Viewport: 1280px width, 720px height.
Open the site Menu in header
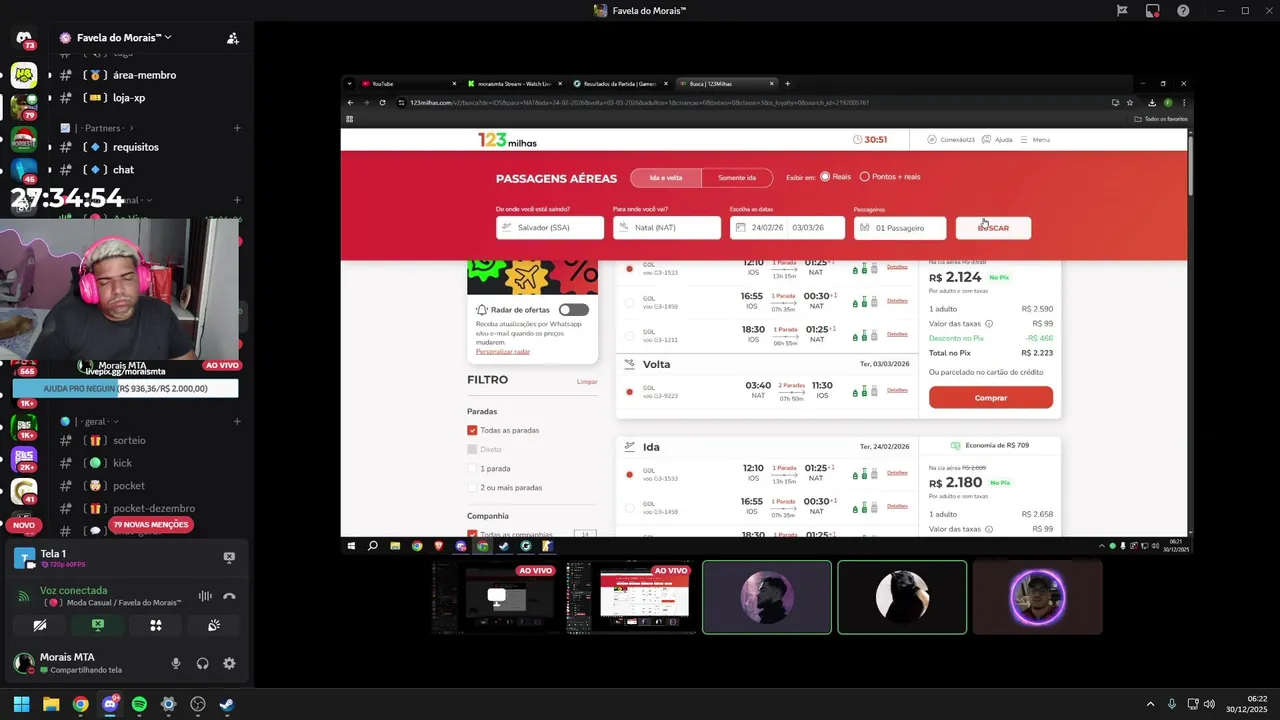(1035, 140)
